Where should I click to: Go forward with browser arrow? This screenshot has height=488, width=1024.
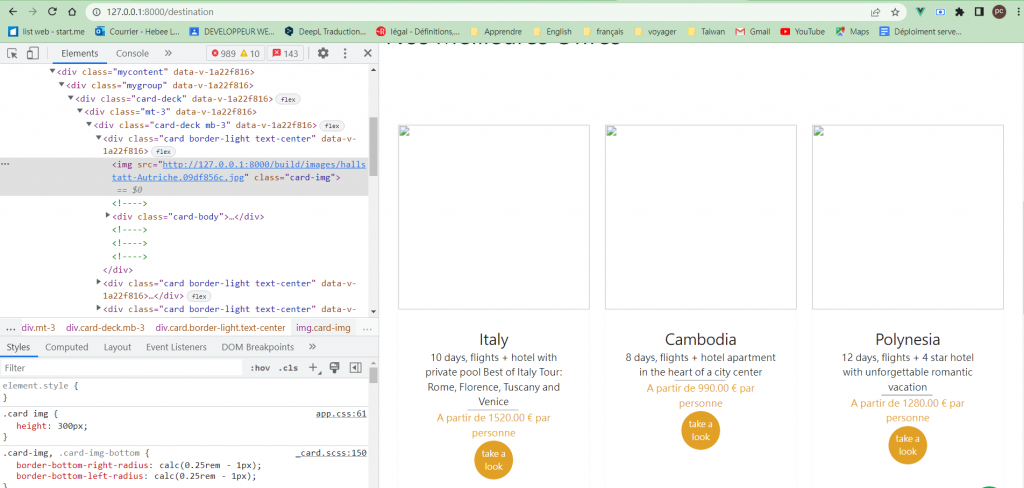coord(33,12)
